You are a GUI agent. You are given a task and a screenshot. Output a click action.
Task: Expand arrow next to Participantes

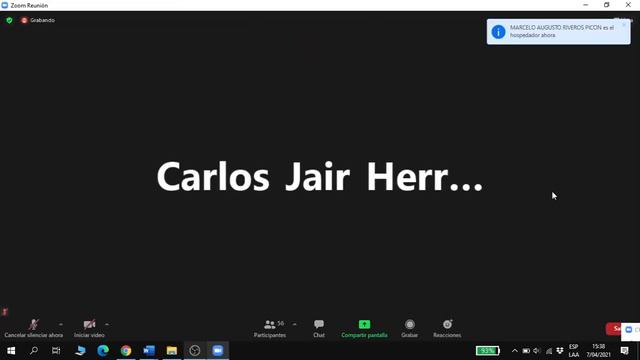coord(294,324)
